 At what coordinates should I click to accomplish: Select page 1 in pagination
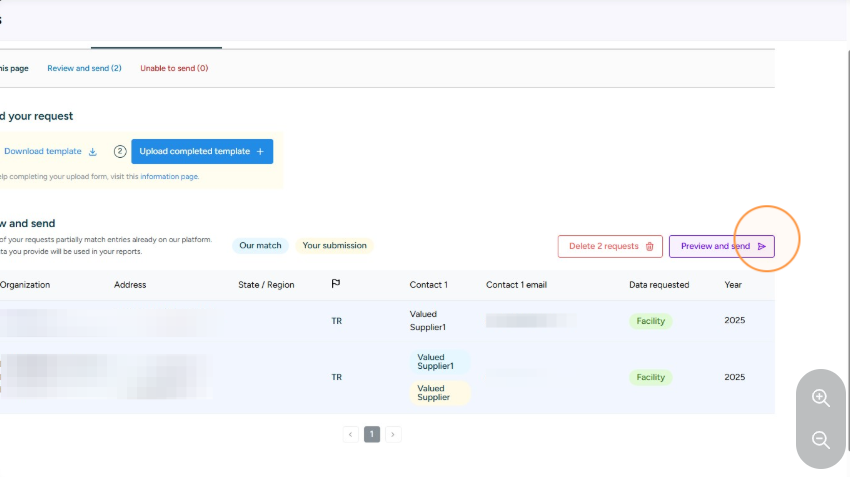tap(372, 434)
